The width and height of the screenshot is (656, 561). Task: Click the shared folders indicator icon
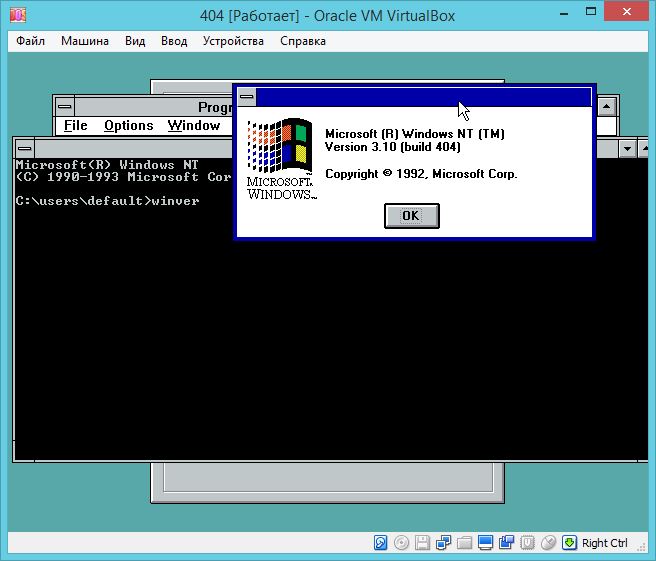pyautogui.click(x=464, y=543)
